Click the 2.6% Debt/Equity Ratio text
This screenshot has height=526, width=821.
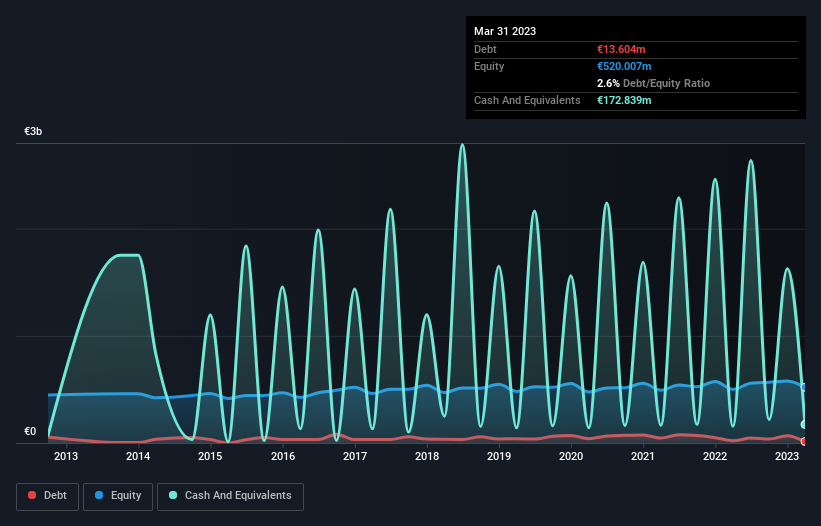[653, 83]
